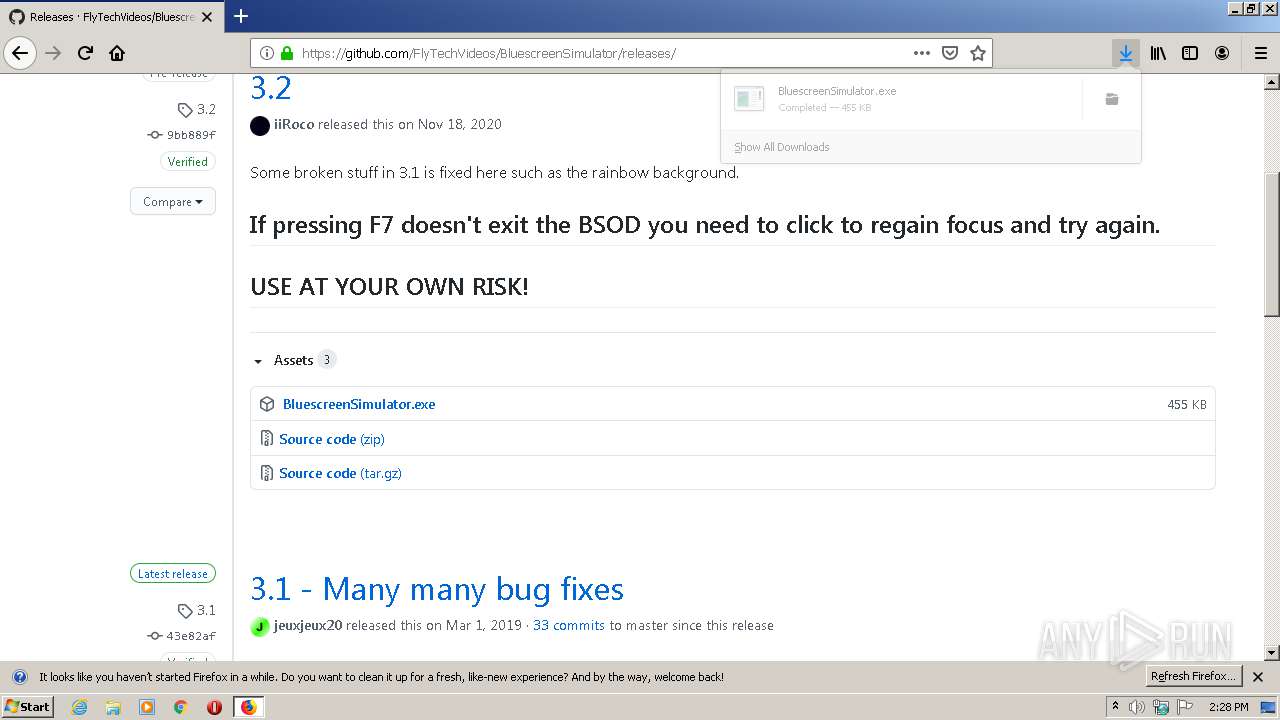
Task: Open the 3.1 - Many many bug fixes release
Action: coord(437,589)
